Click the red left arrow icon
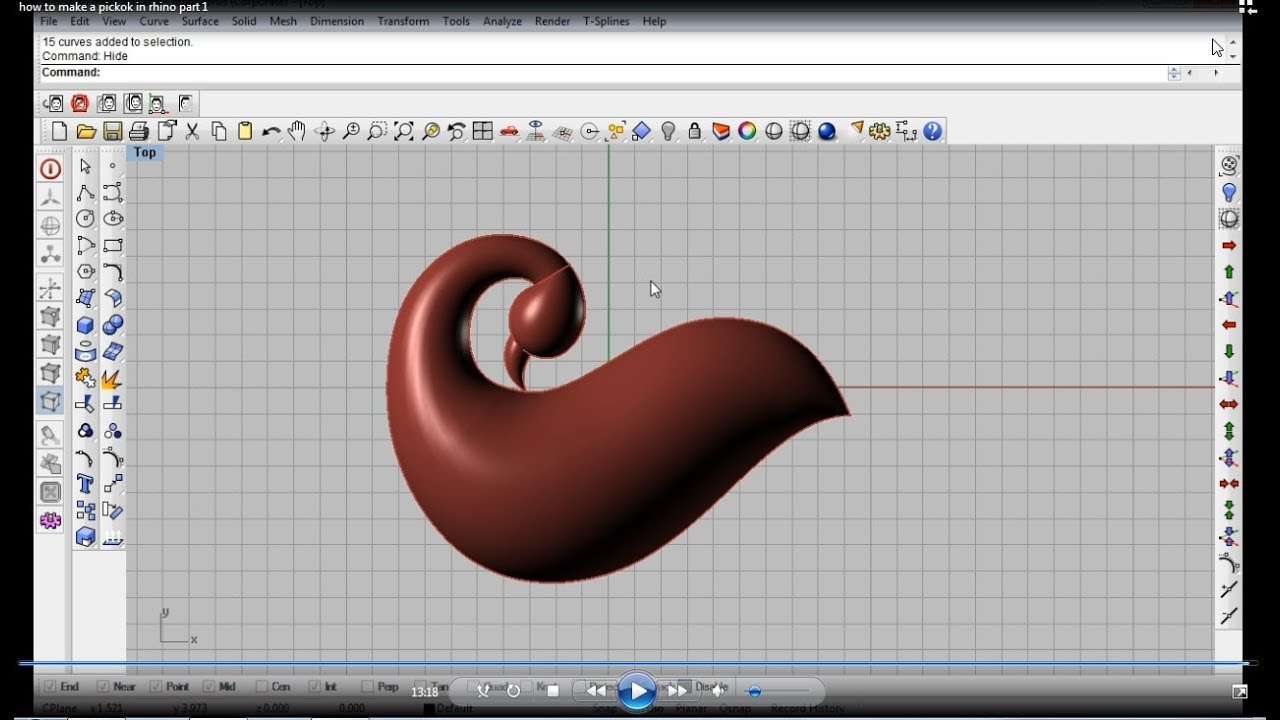 1229,325
